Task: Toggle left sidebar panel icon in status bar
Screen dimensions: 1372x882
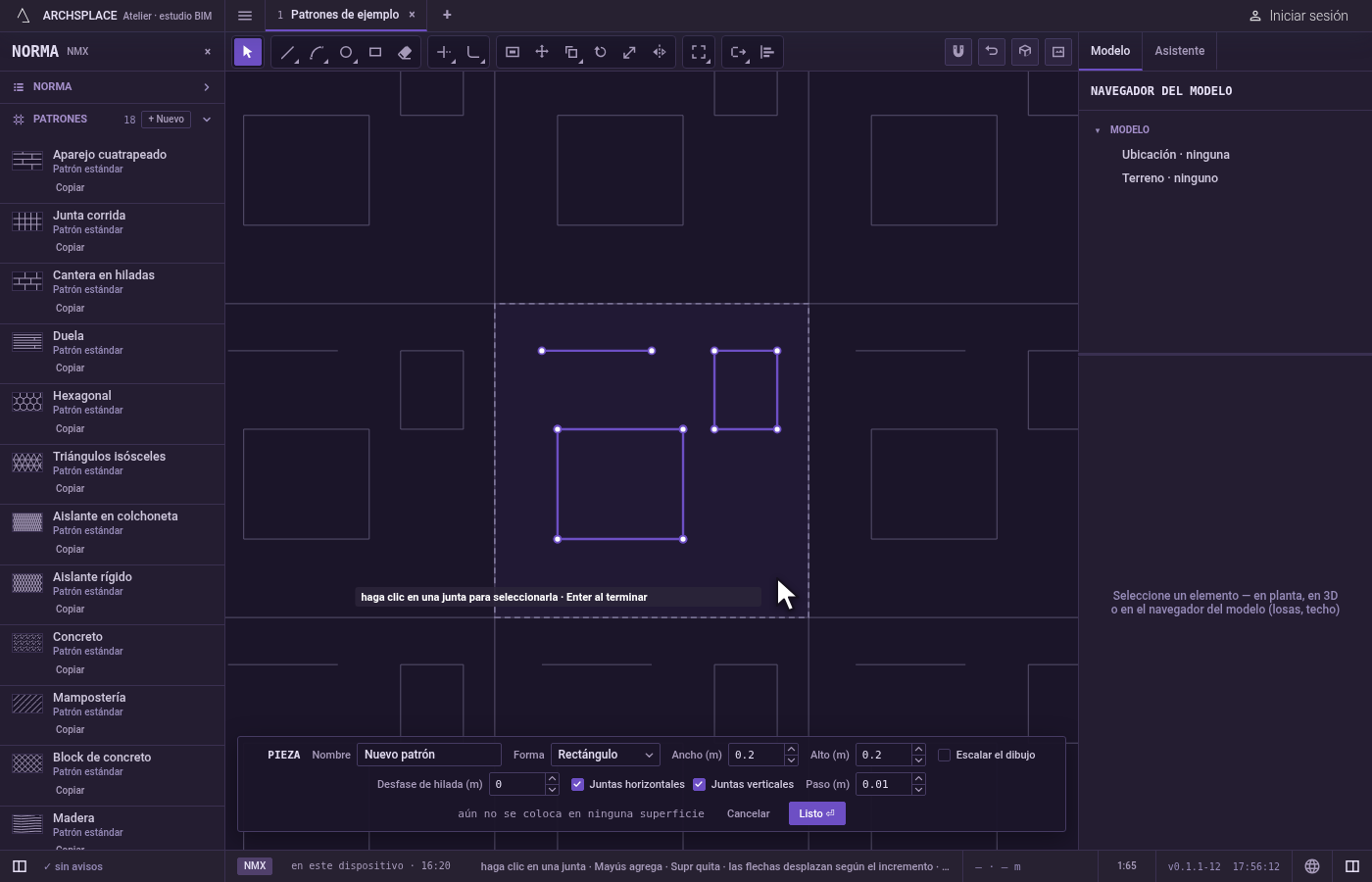Action: coord(19,866)
